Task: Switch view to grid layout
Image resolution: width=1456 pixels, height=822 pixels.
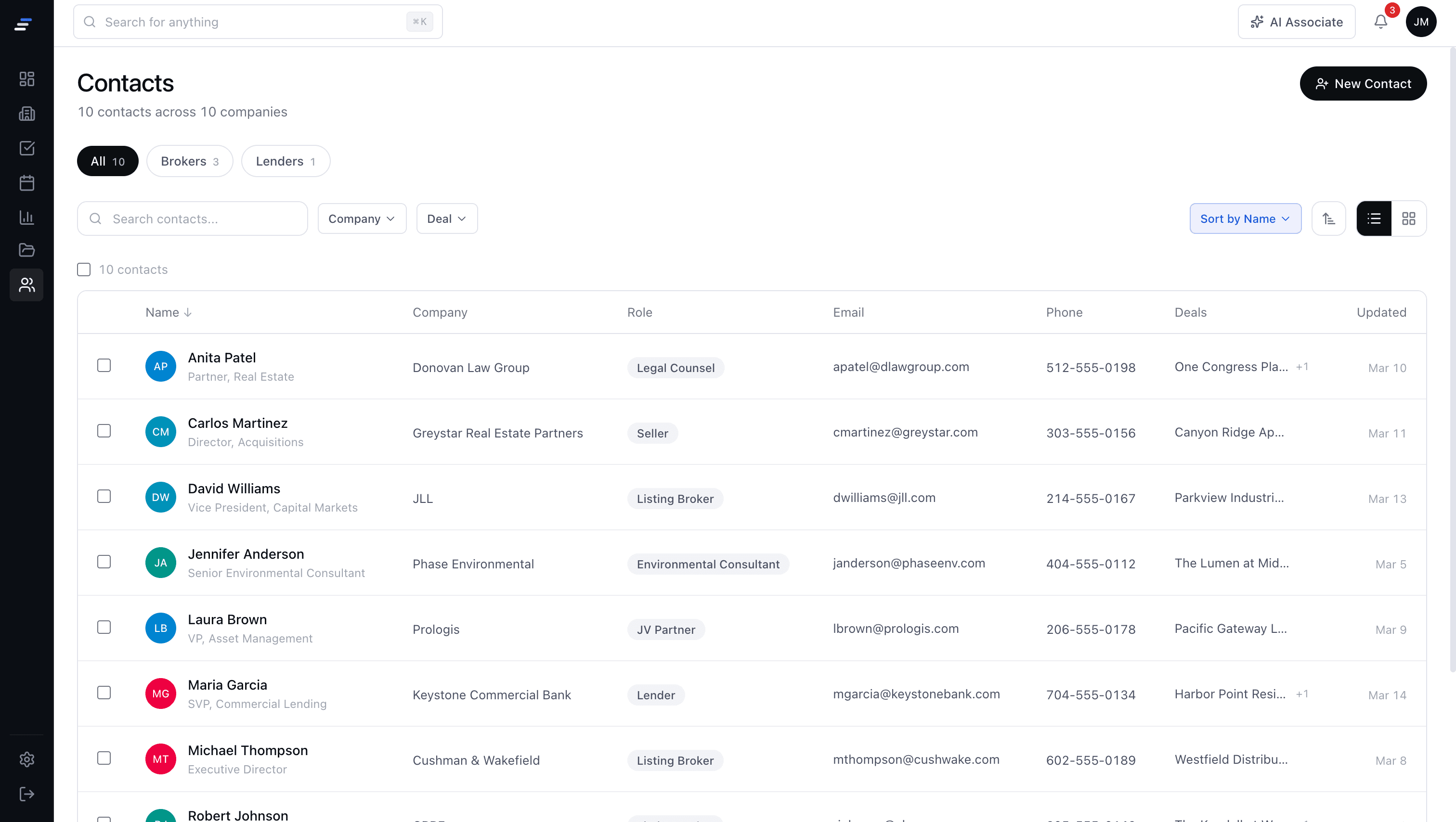Action: 1410,218
